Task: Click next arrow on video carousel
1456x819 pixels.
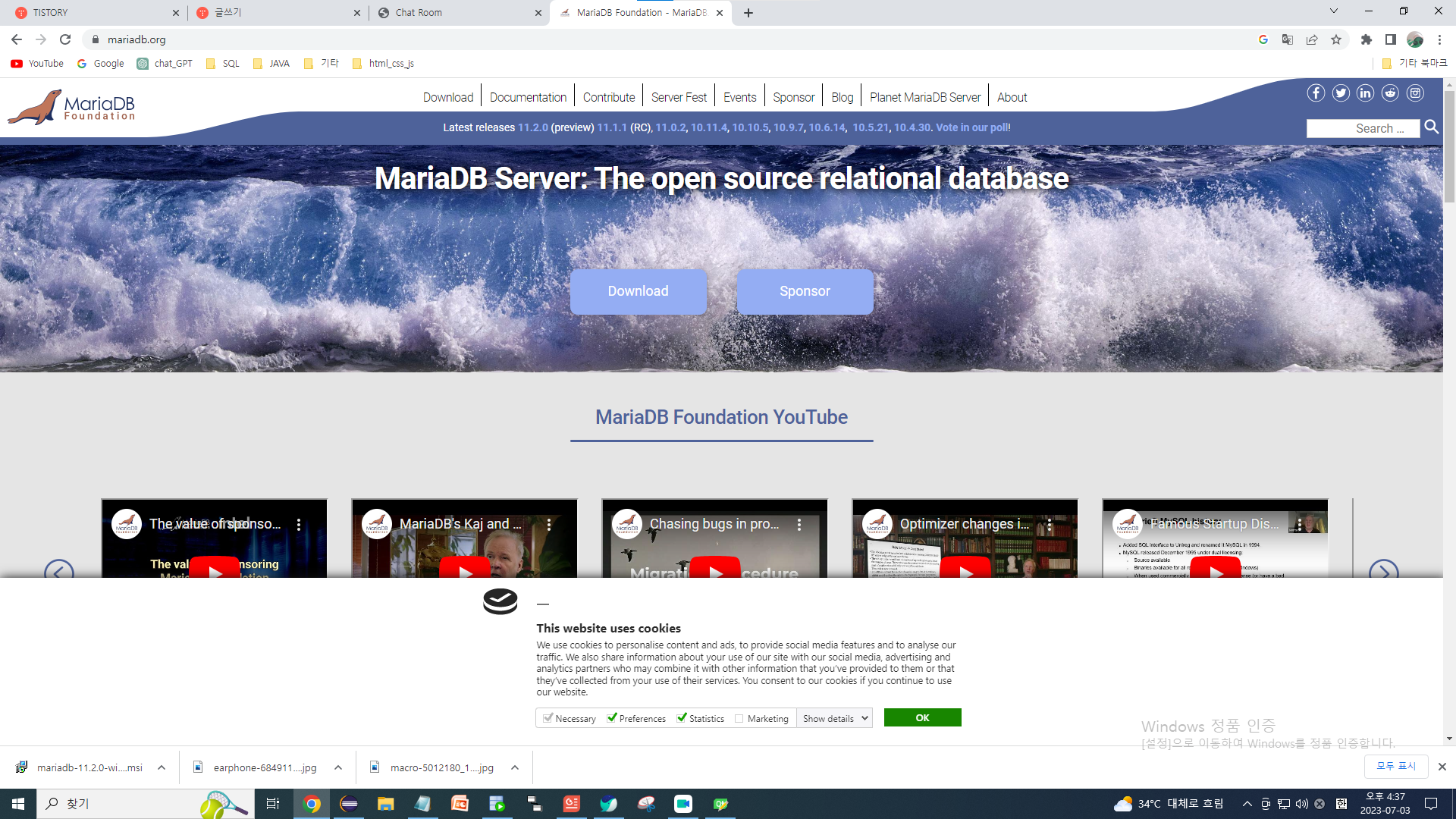Action: [x=1383, y=572]
